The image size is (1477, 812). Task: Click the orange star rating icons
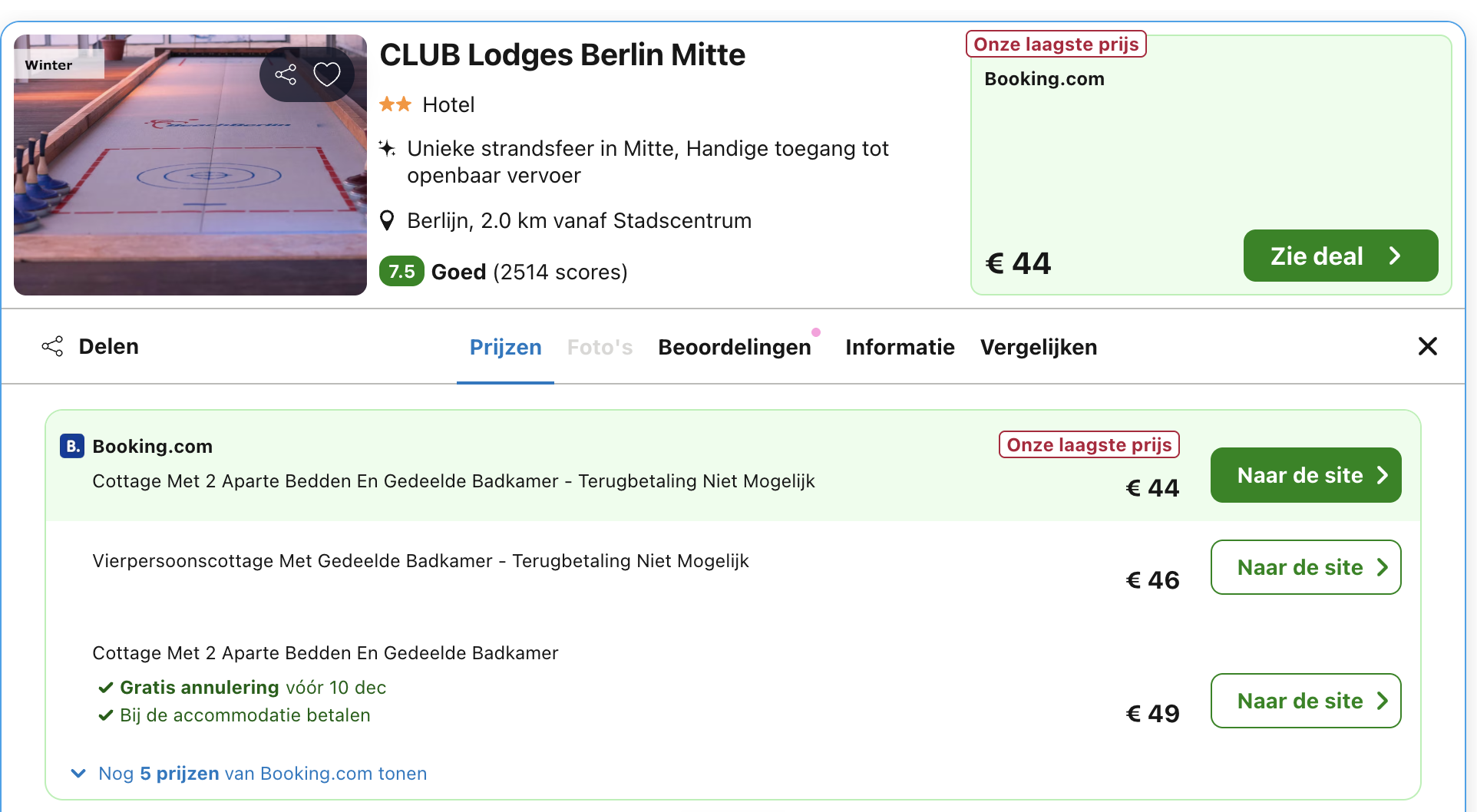pos(396,104)
